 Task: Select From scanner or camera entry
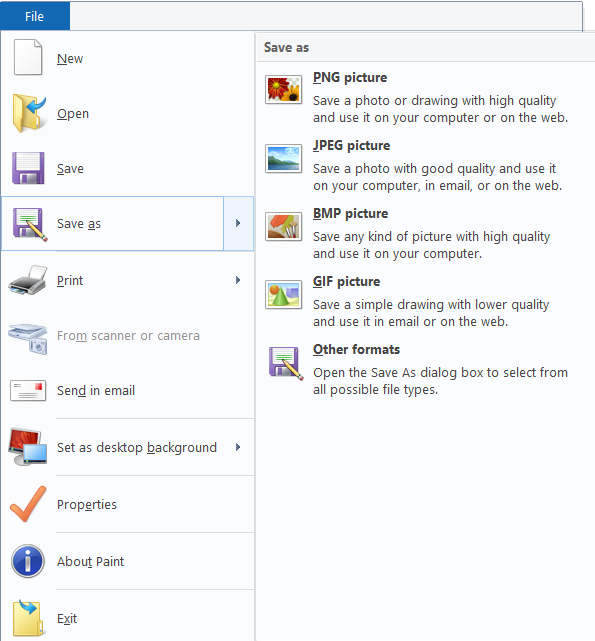(127, 335)
